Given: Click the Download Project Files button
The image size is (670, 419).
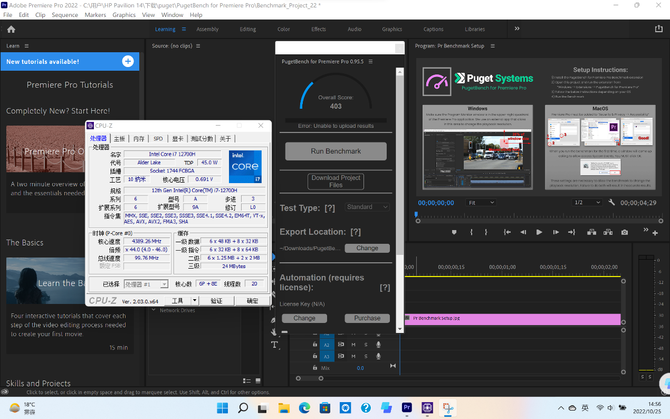Looking at the screenshot, I should point(336,181).
